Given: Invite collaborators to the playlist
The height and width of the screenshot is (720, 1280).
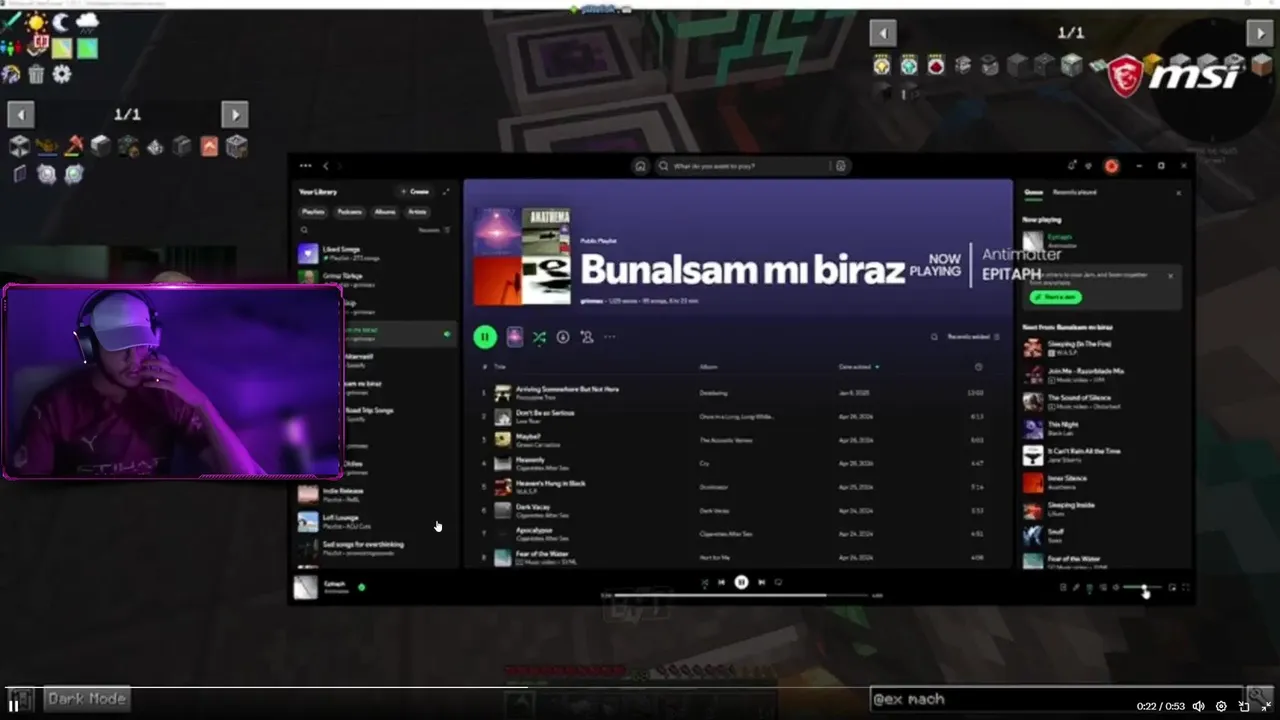Looking at the screenshot, I should [587, 337].
